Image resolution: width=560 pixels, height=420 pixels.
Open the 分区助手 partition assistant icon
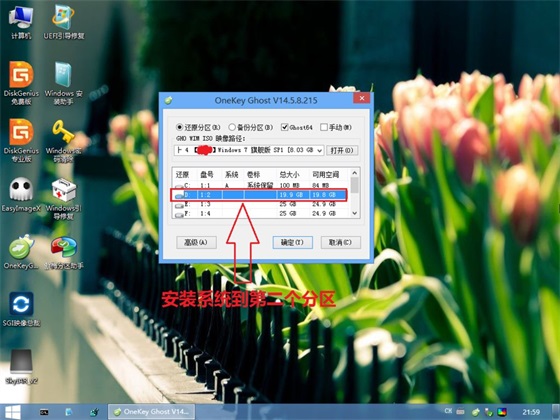(64, 252)
